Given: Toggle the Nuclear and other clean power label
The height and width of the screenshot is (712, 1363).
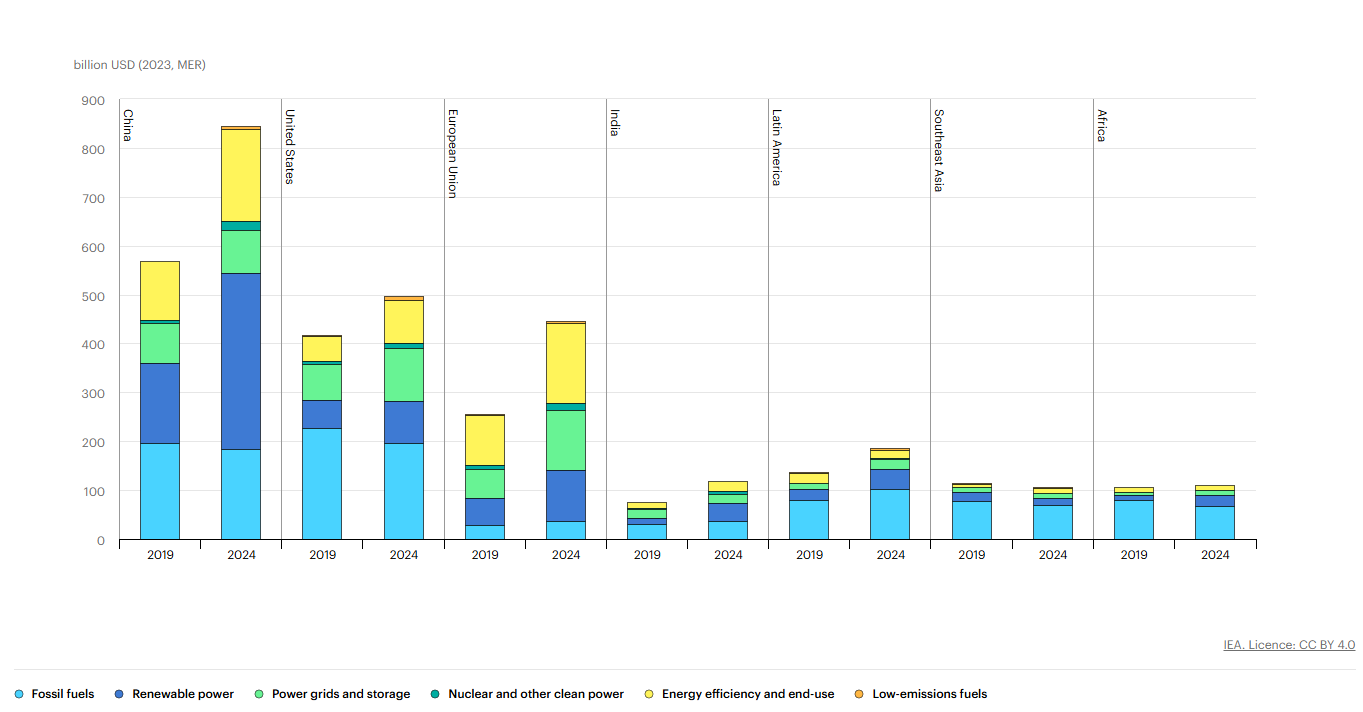Looking at the screenshot, I should tap(536, 694).
